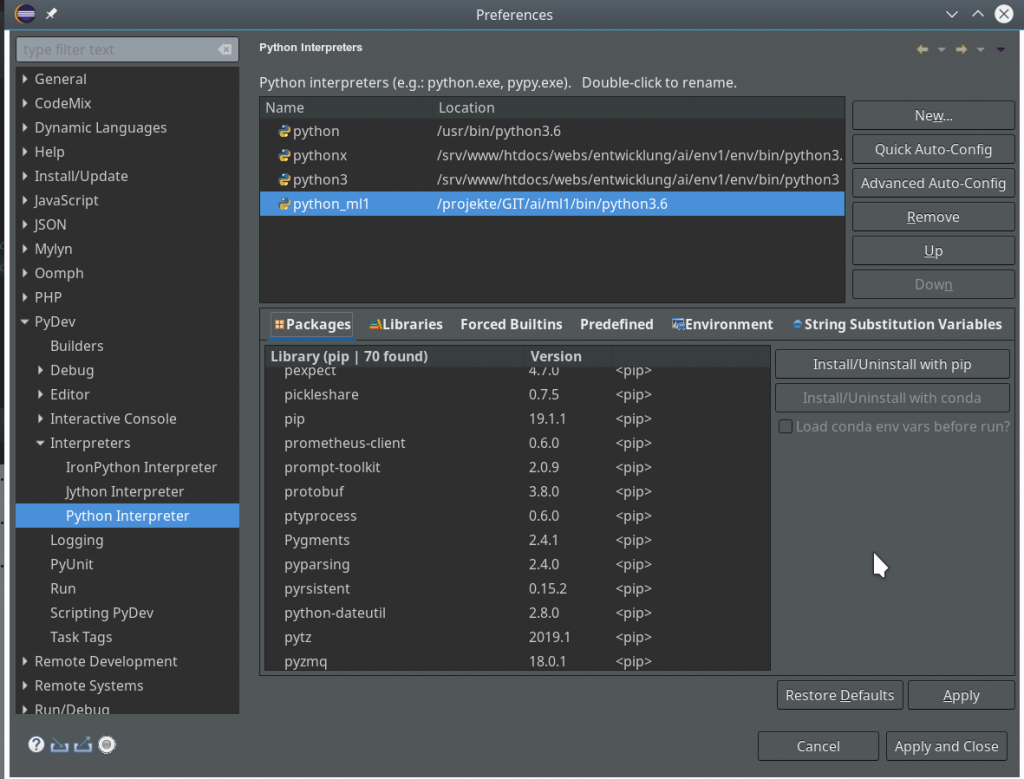Expand the Remote Systems section
1024x779 pixels.
coord(23,686)
